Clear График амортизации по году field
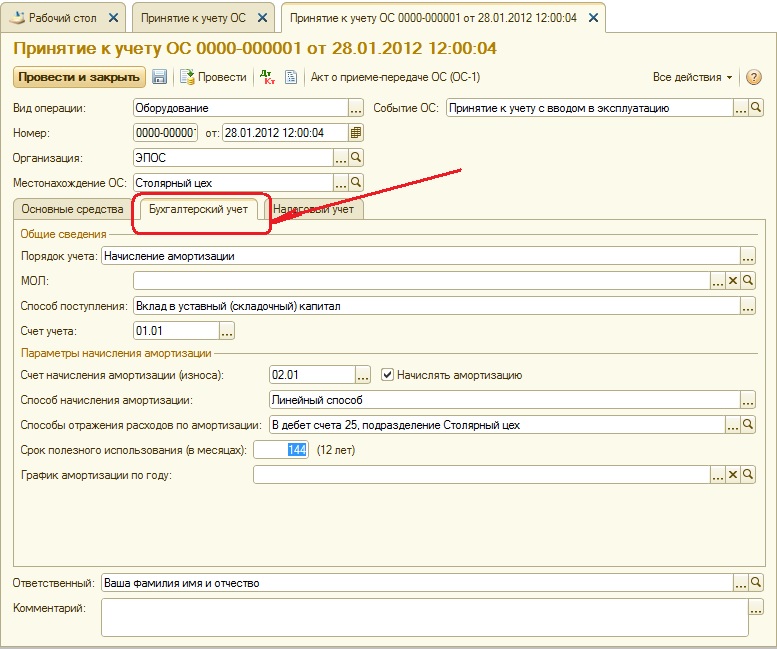777x649 pixels. [733, 475]
